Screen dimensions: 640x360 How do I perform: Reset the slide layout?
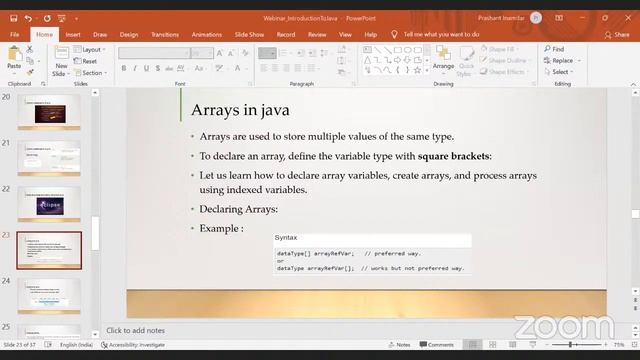(x=85, y=61)
